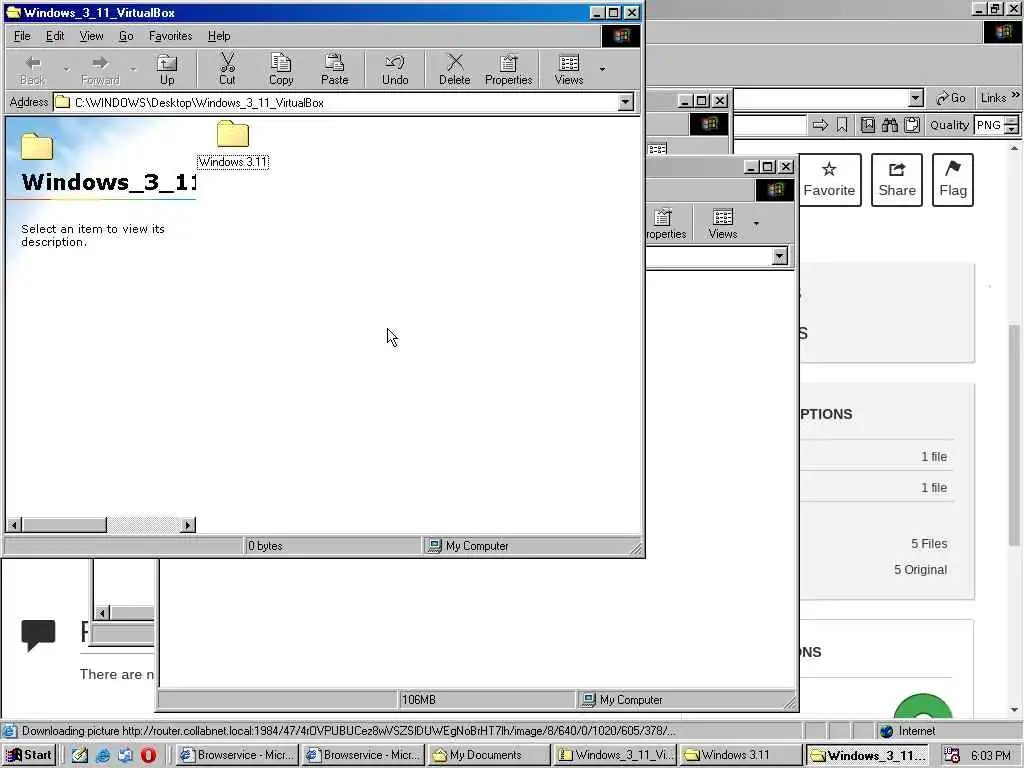
Task: Click the left pane horizontal scrollbar left arrow
Action: pyautogui.click(x=14, y=524)
